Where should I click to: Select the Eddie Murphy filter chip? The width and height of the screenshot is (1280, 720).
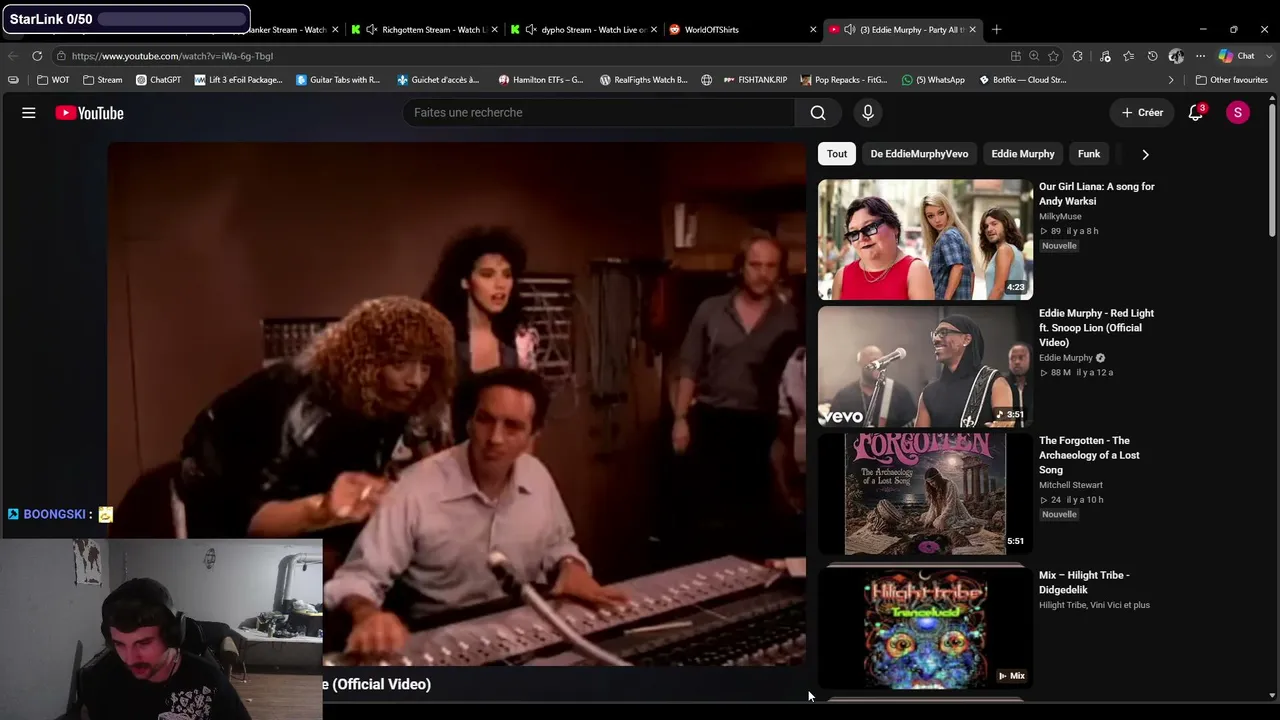click(1023, 154)
